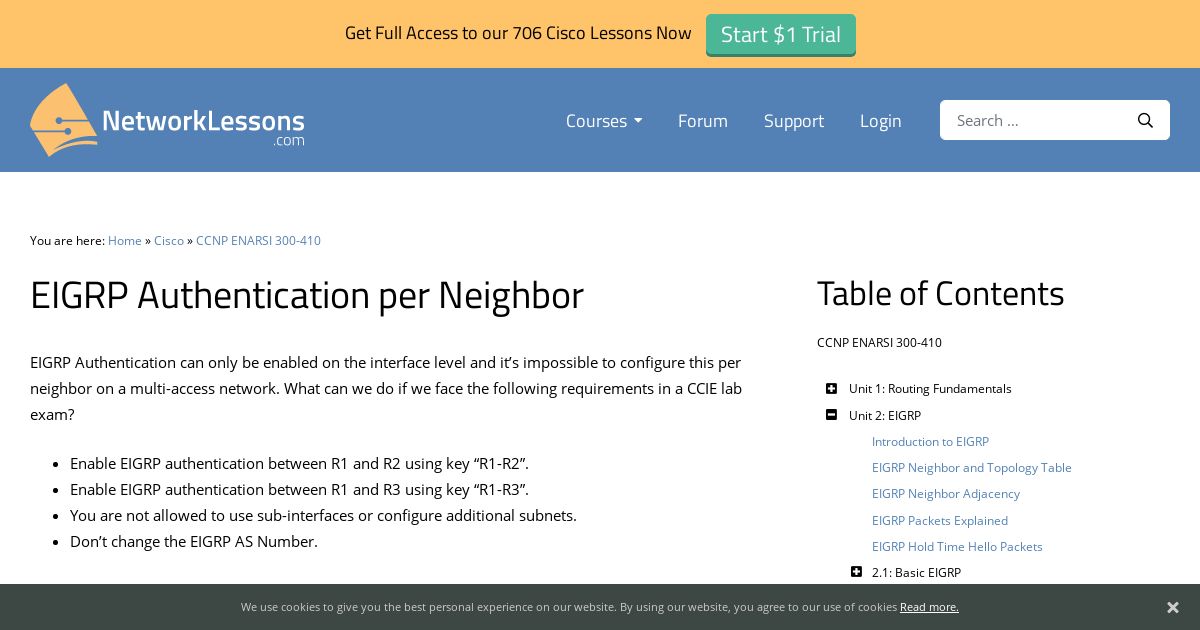Click the bullet mentioning key "R1-R2"
The width and height of the screenshot is (1200, 630).
[299, 463]
